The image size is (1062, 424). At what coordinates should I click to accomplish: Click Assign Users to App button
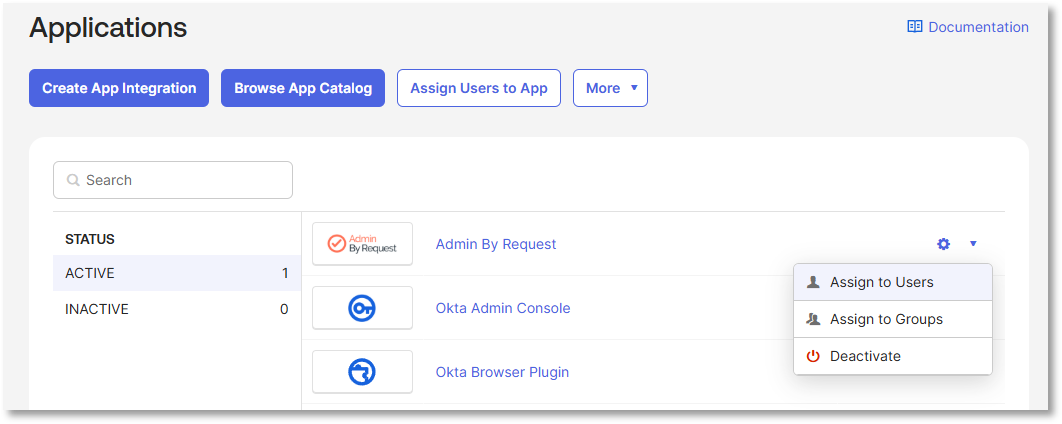pos(479,88)
